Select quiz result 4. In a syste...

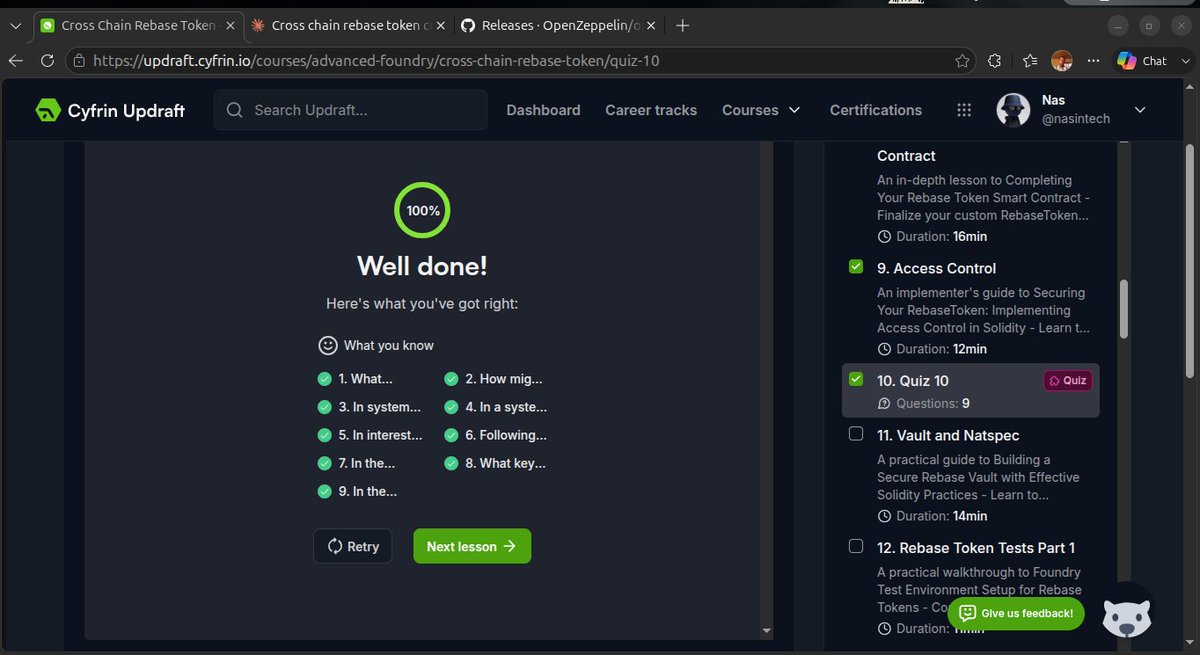click(506, 407)
